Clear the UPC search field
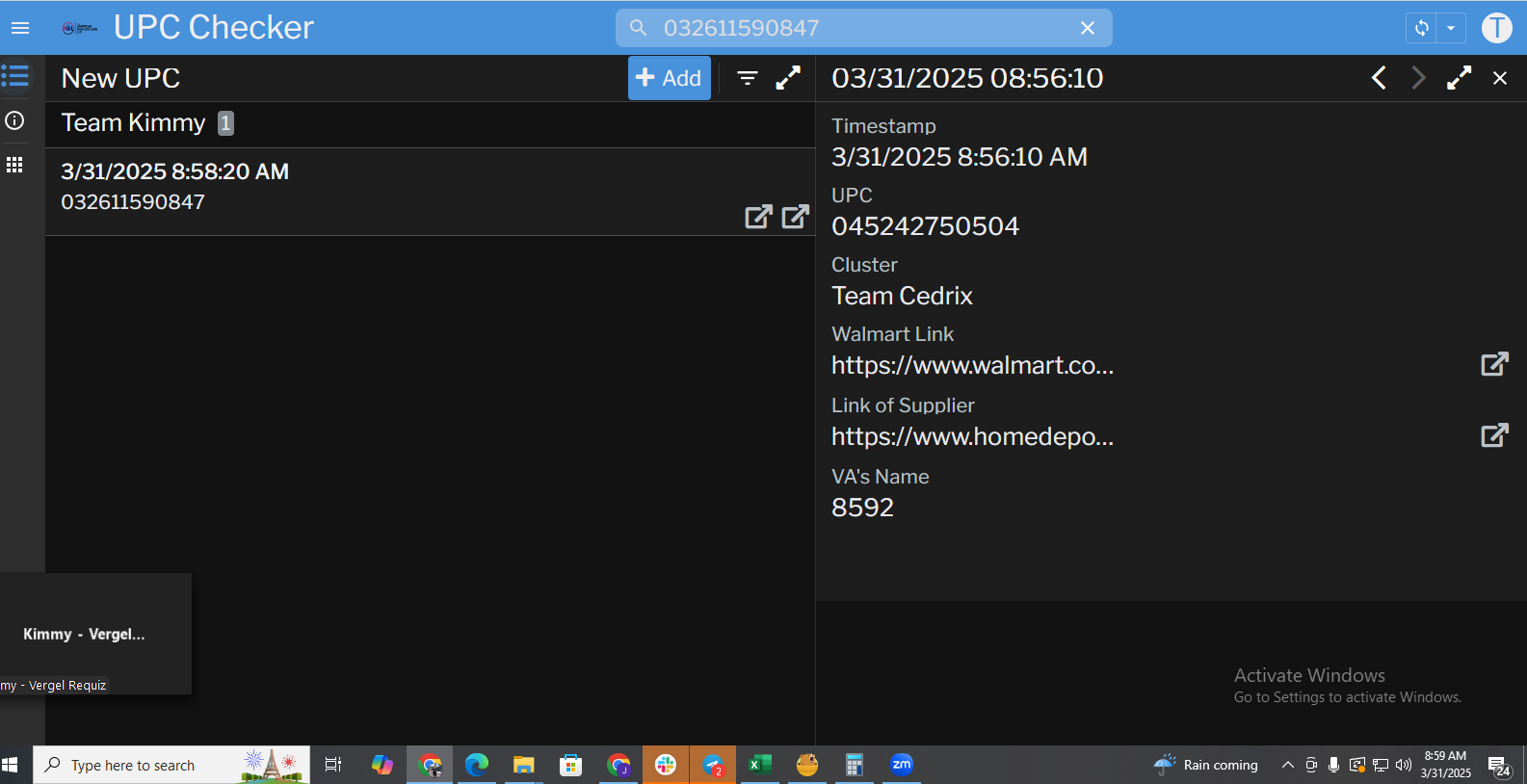Screen dimensions: 1527x784 (x=1087, y=28)
